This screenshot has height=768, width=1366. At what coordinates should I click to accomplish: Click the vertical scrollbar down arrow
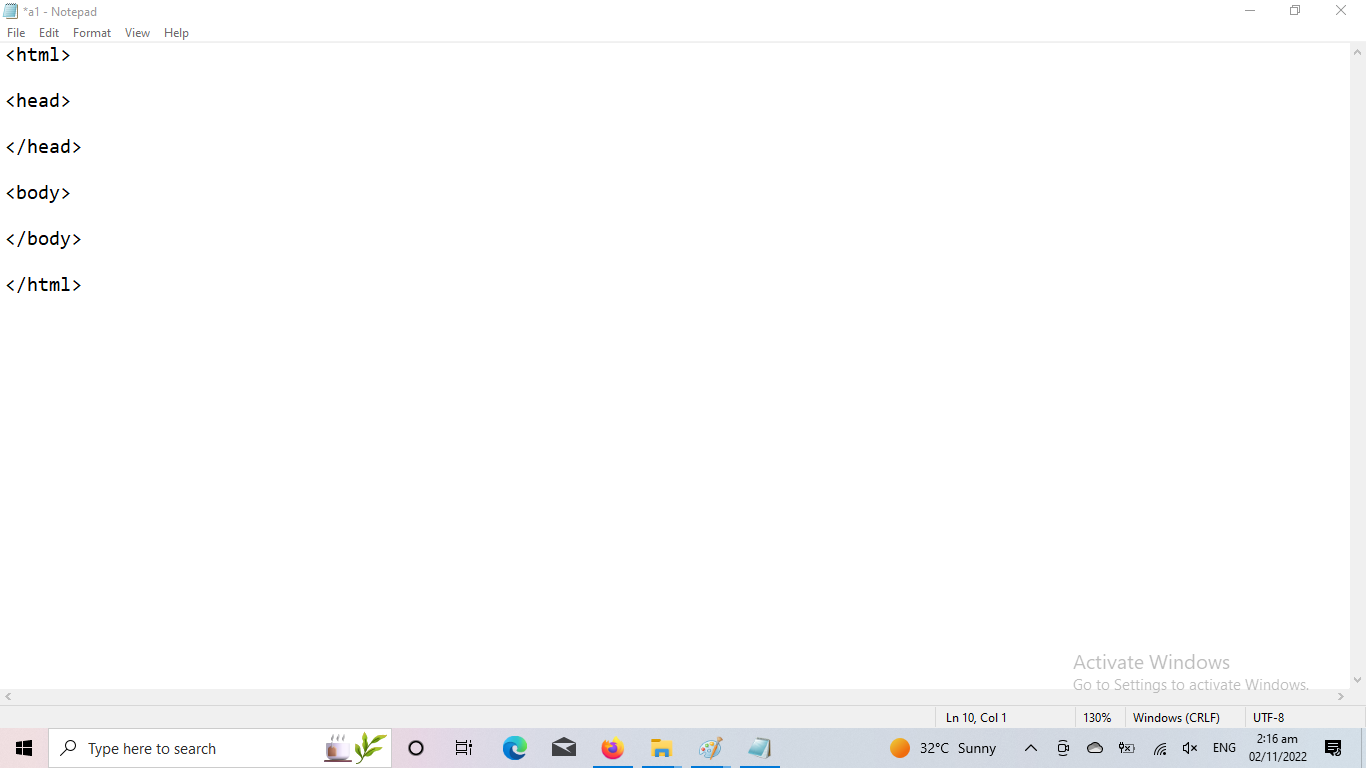(x=1357, y=680)
